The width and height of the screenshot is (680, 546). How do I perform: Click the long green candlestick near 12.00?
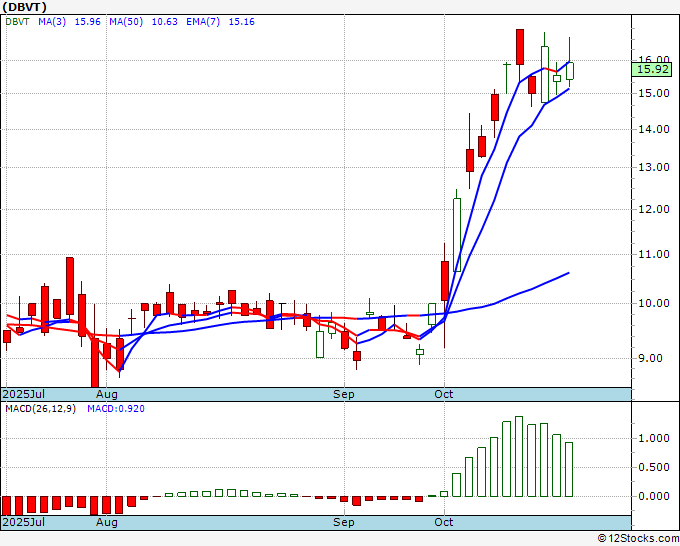457,235
